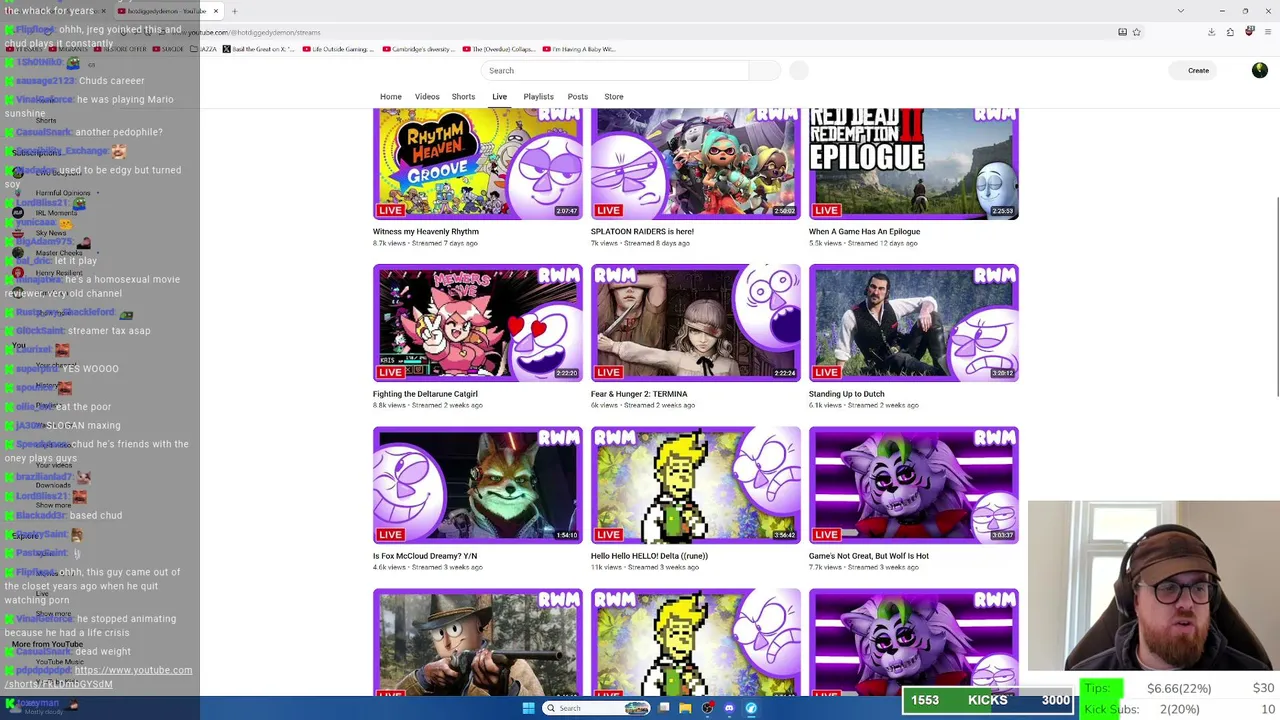Open the Home tab of the channel

(390, 97)
